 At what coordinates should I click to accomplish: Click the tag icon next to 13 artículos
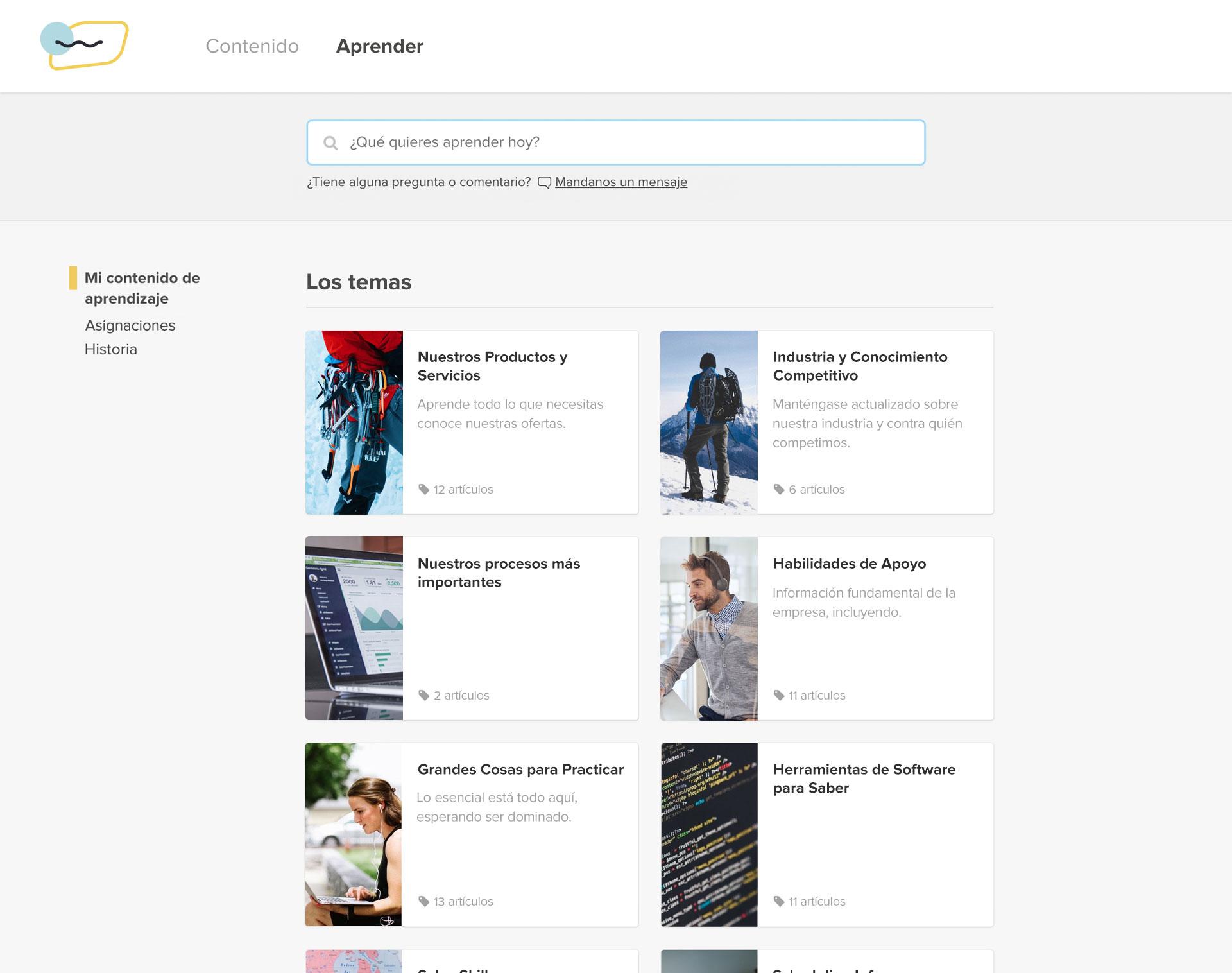click(424, 901)
